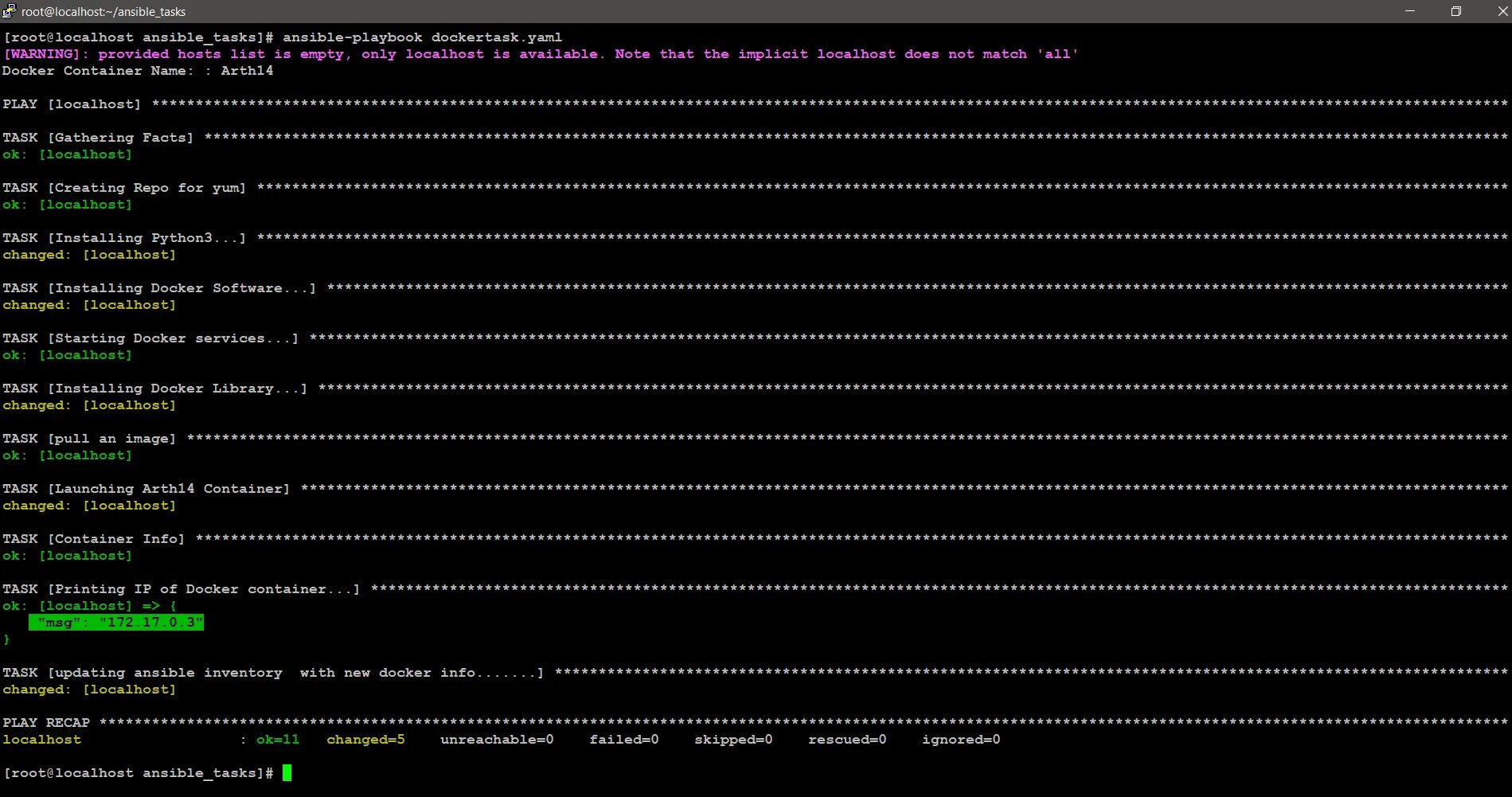Image resolution: width=1512 pixels, height=797 pixels.
Task: Click the changed=5 recap value
Action: (x=365, y=740)
